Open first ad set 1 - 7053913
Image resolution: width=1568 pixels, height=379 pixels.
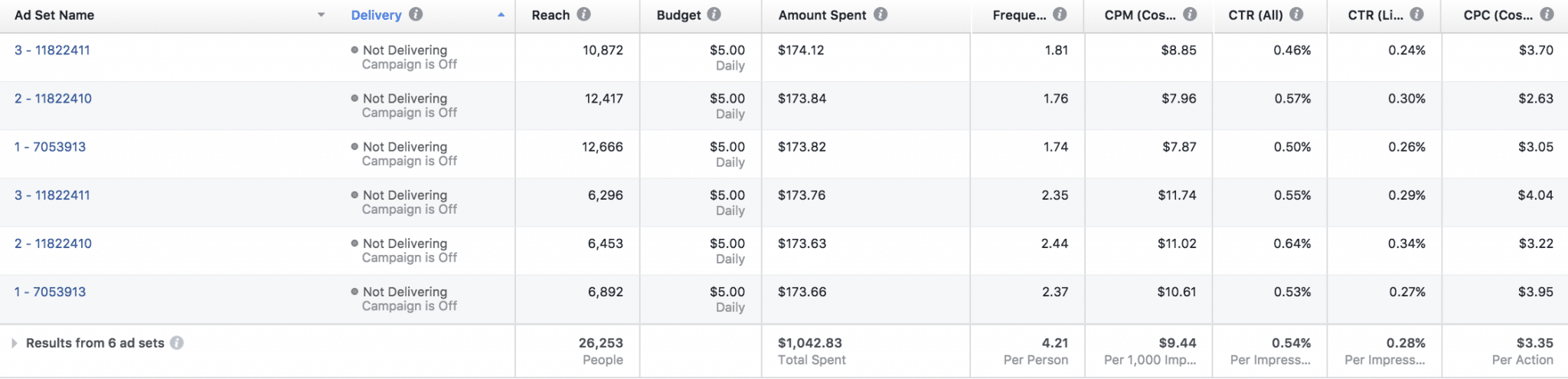(50, 147)
